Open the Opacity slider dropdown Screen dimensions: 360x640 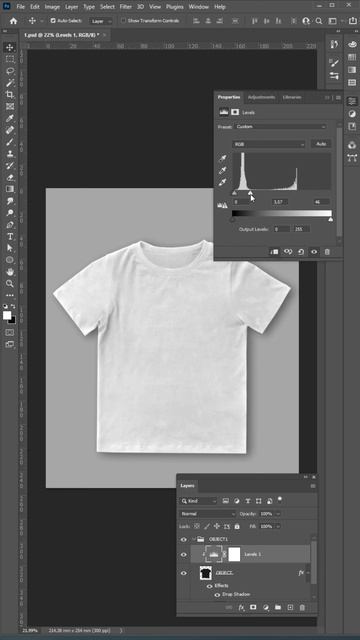[278, 514]
